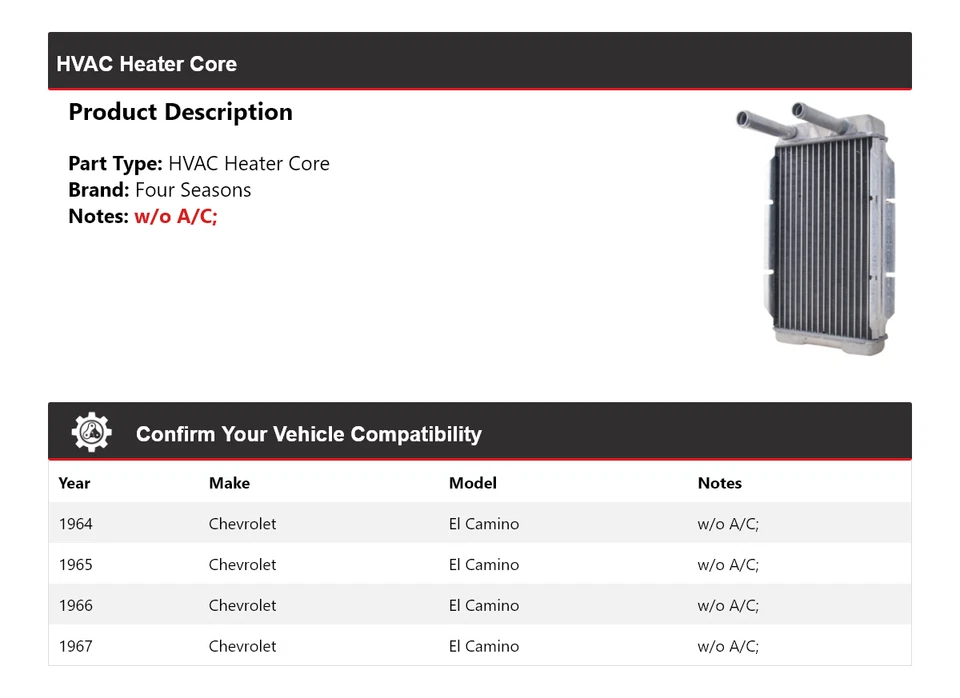Click the Four Seasons brand name
Screen dimensions: 960x698
(x=193, y=190)
